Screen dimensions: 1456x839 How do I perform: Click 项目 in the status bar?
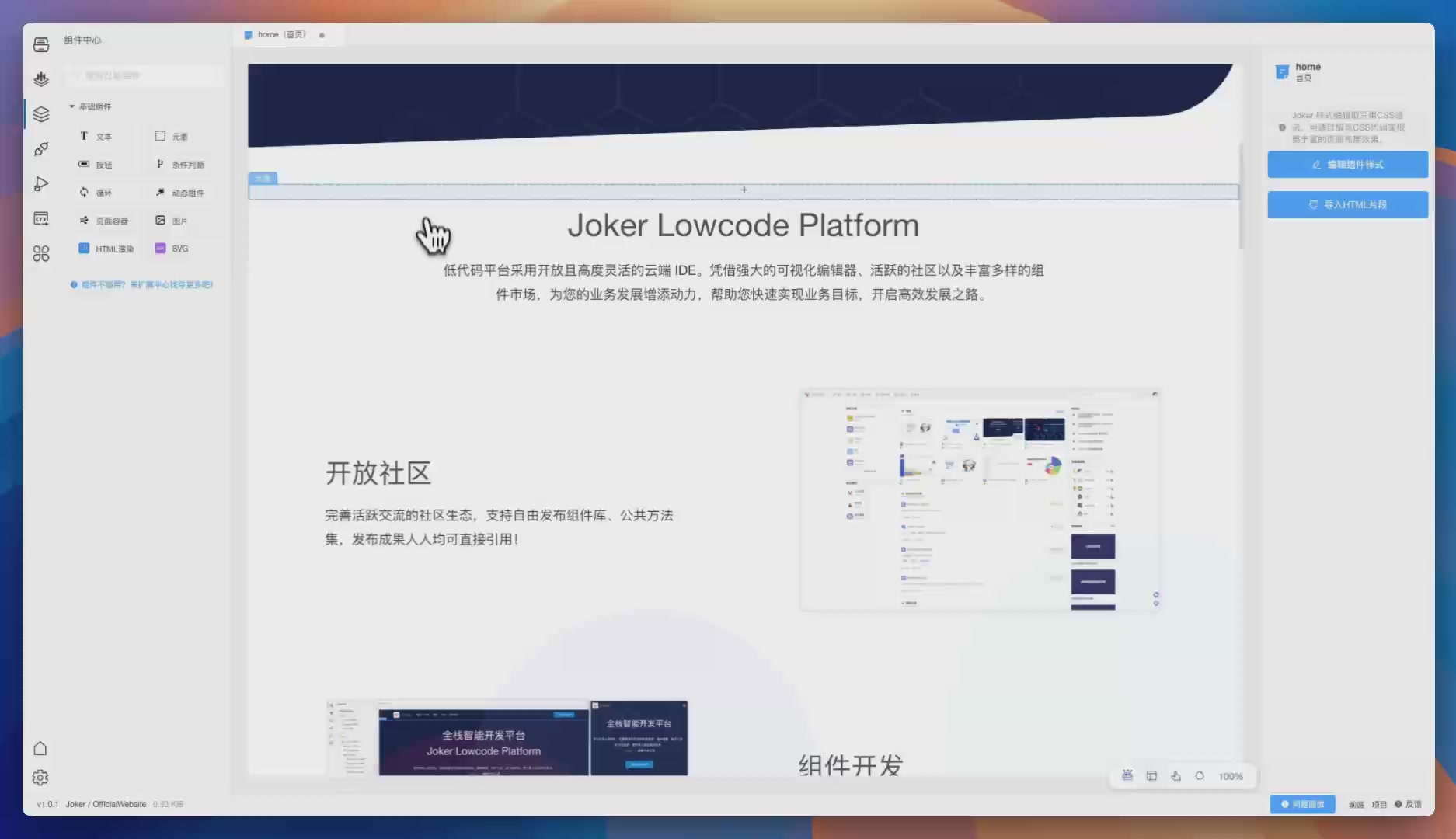[x=1379, y=804]
